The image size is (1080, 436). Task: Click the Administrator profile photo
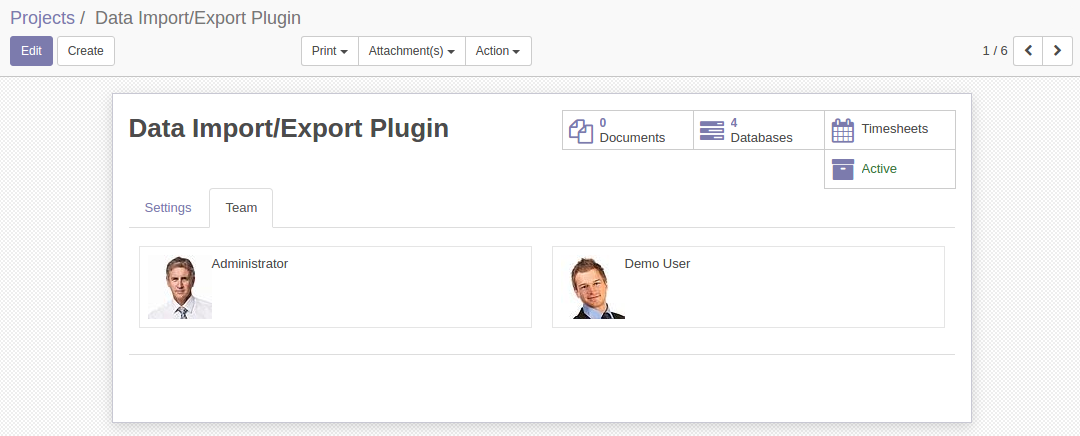(180, 287)
